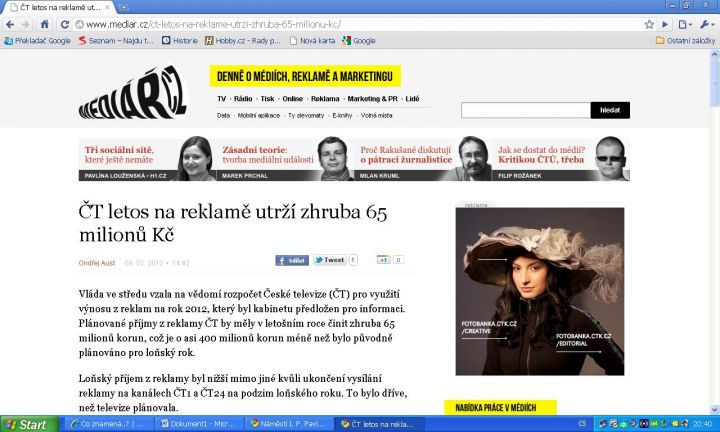The image size is (720, 432).
Task: Click the system tray clock 20:40
Action: pos(703,424)
